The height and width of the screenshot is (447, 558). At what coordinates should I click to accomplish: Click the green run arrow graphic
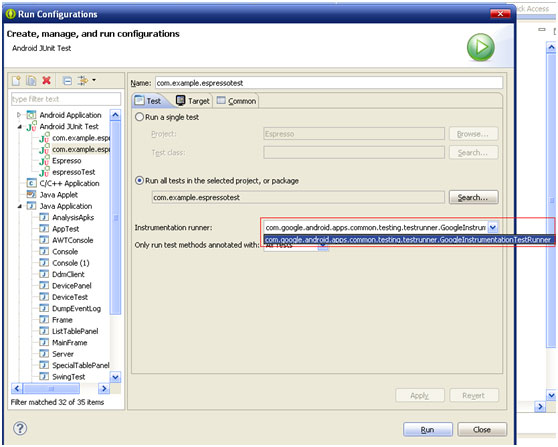(x=481, y=47)
